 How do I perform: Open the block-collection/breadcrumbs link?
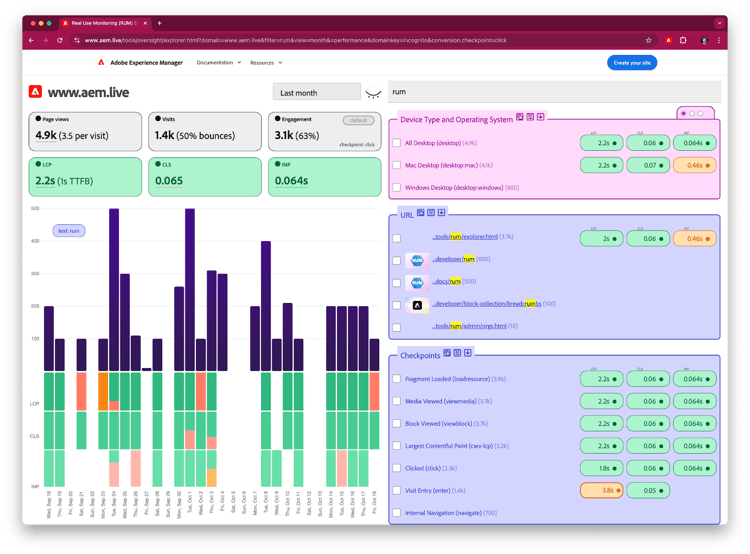pos(487,304)
